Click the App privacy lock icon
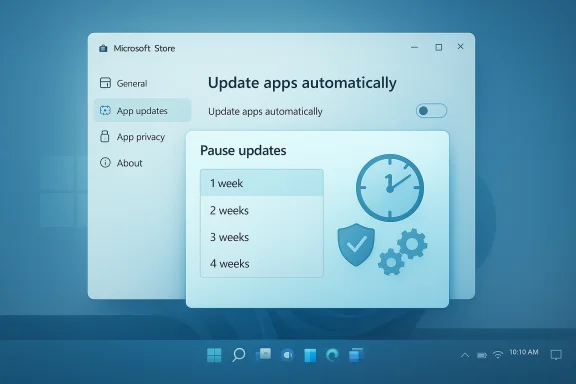 105,136
